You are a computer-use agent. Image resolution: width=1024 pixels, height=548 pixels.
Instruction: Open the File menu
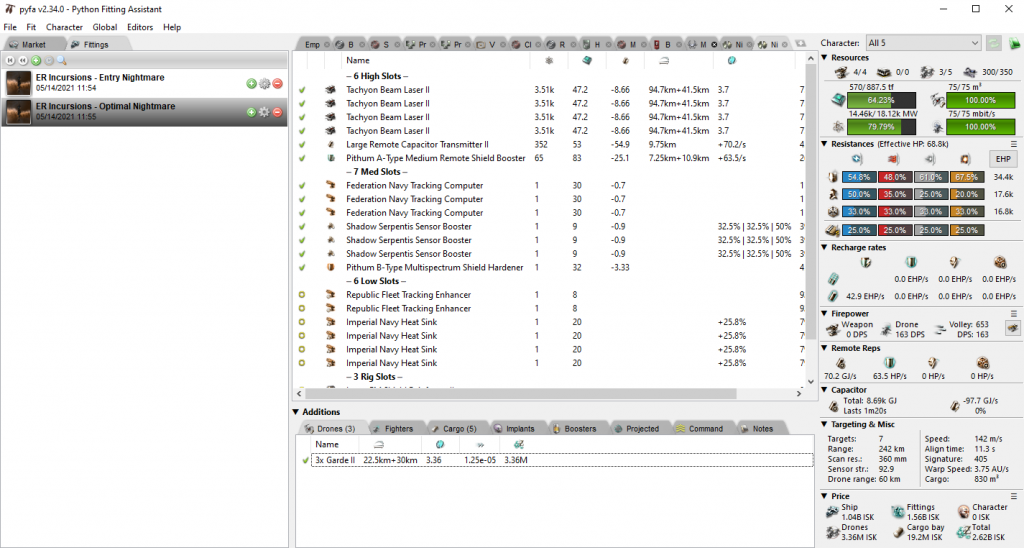(10, 27)
